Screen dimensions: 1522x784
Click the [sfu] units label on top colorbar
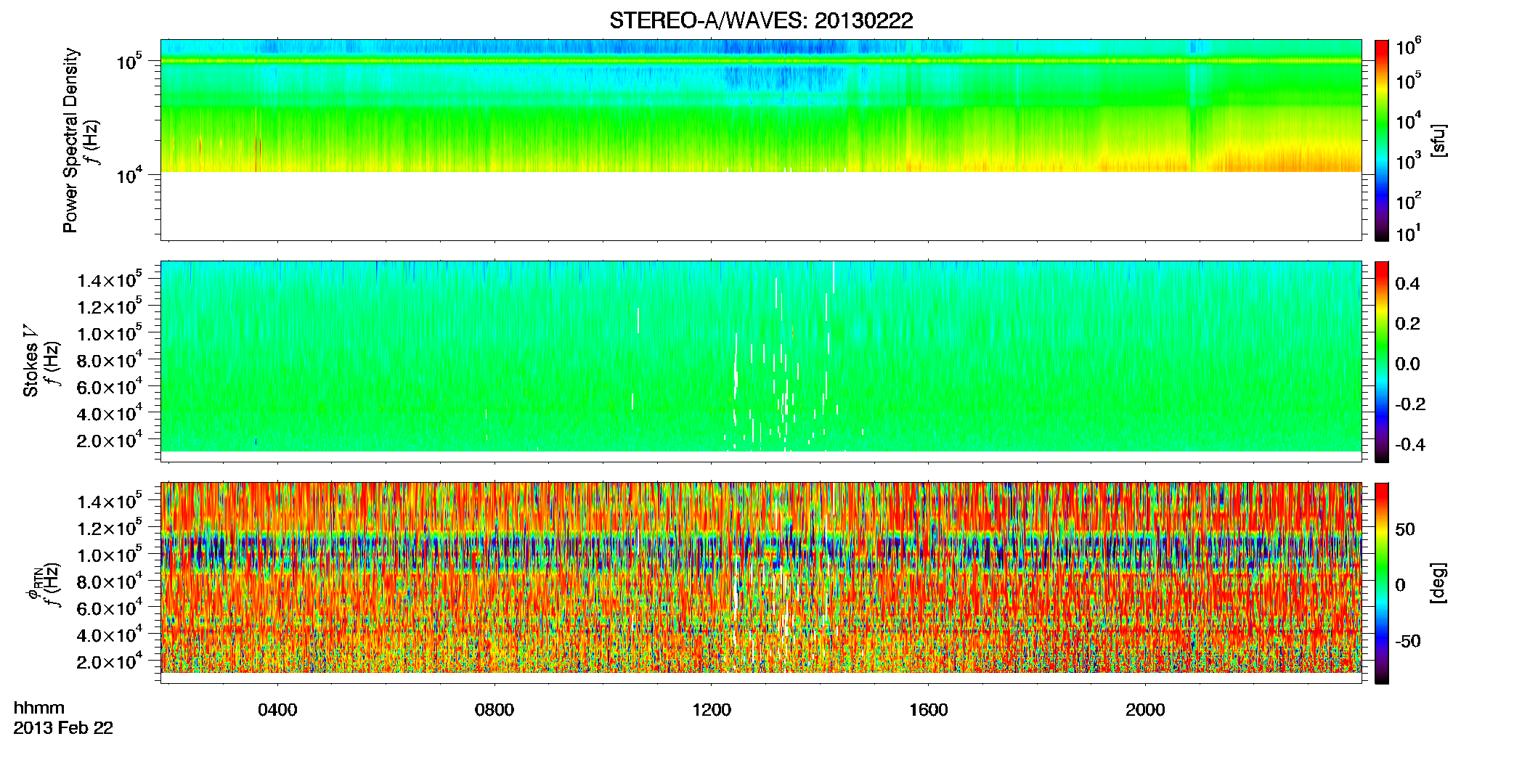coord(1438,140)
